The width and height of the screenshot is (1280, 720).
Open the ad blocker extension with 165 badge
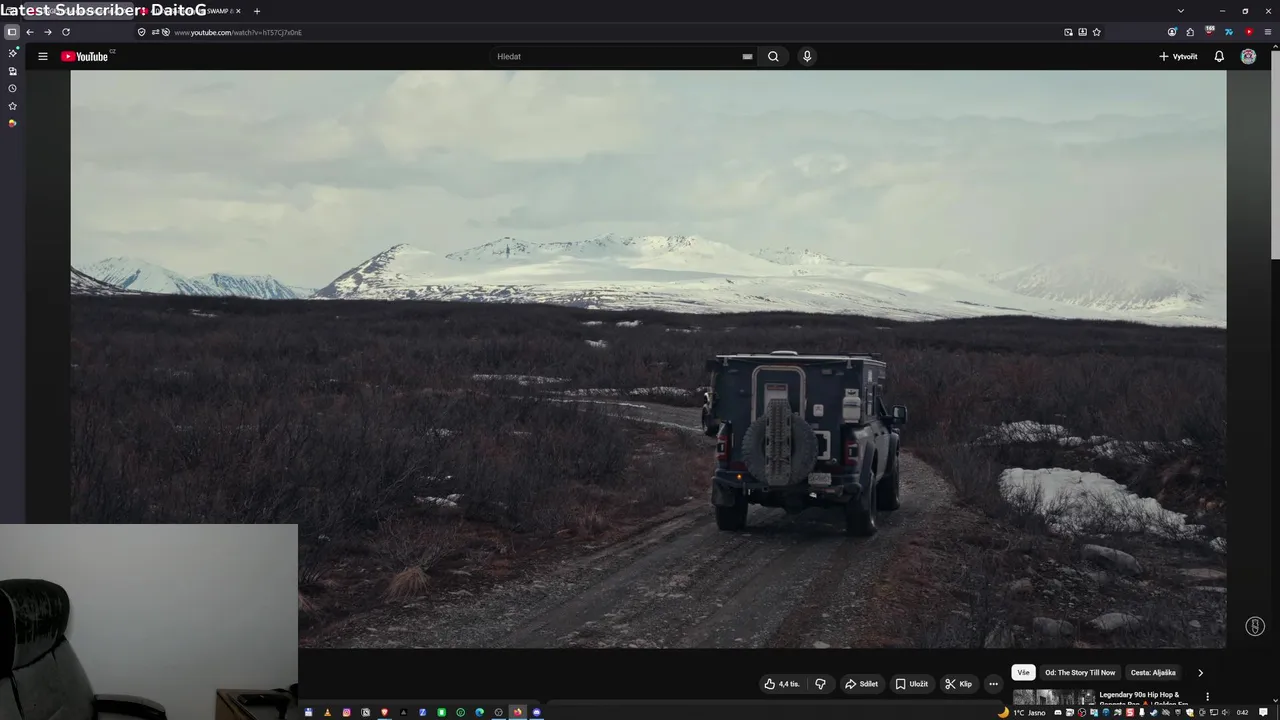coord(1209,32)
